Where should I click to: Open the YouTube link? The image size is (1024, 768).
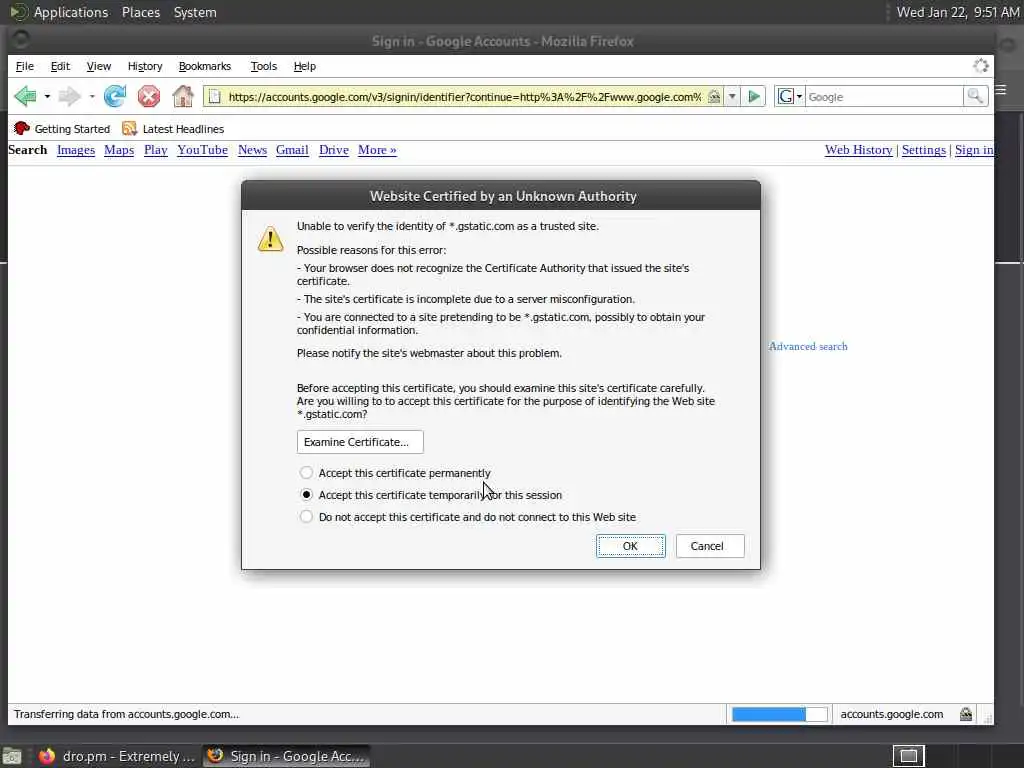(202, 150)
